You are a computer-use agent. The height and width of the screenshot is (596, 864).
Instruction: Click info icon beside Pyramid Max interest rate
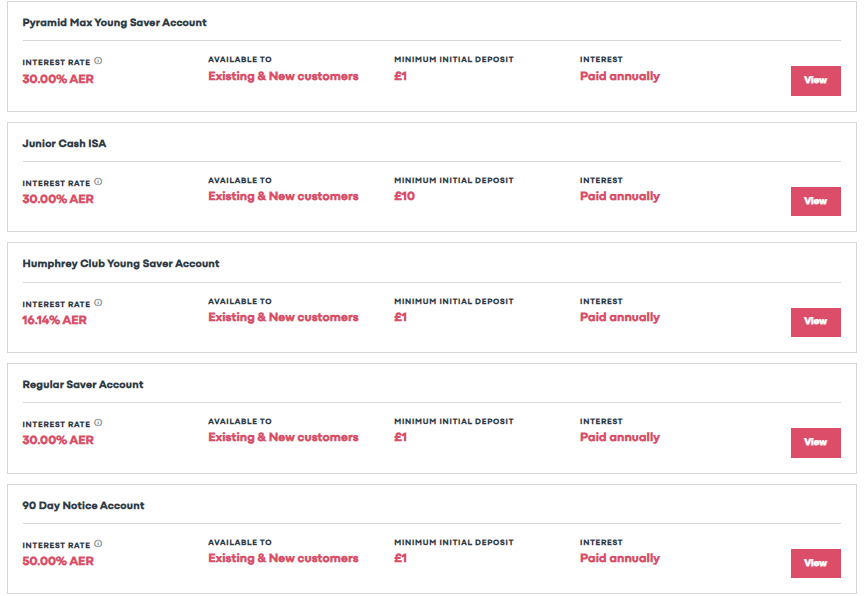(x=98, y=61)
